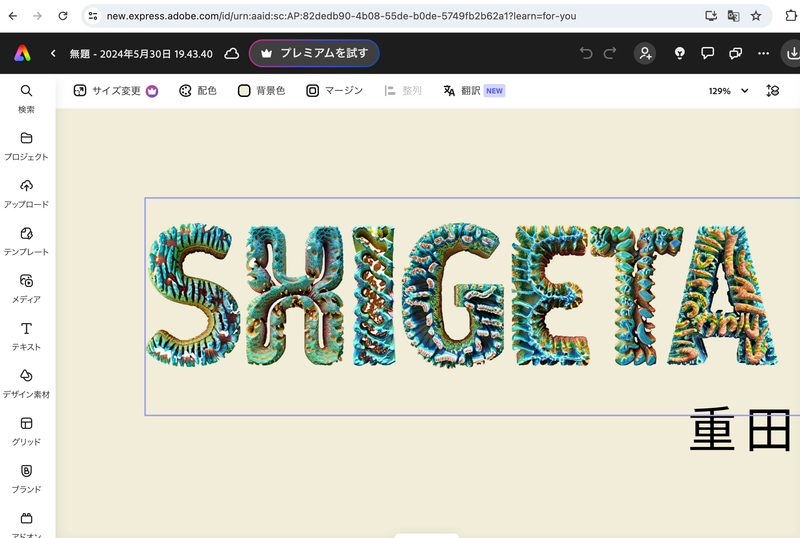Open the more options ellipsis menu
This screenshot has height=538, width=800.
tap(763, 53)
